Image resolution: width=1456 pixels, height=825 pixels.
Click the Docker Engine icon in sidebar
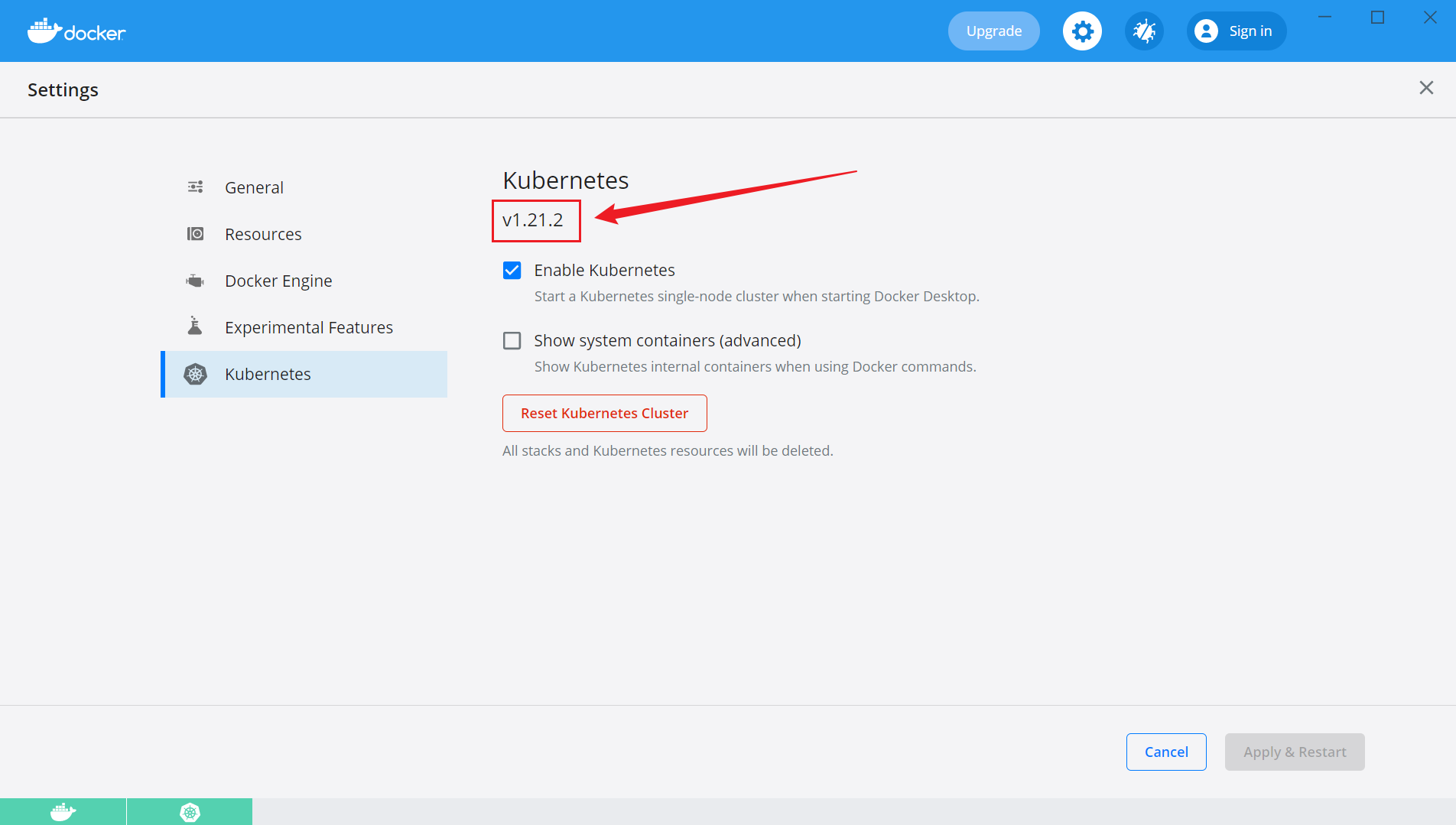coord(196,281)
